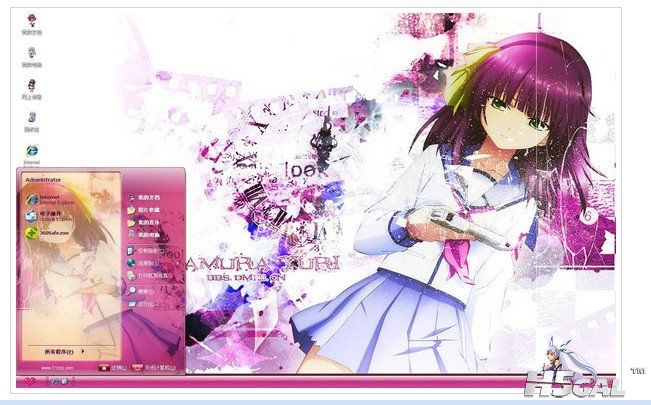This screenshot has height=405, width=651.
Task: Open the 我的文档 icon on the desktop
Action: pos(32,24)
